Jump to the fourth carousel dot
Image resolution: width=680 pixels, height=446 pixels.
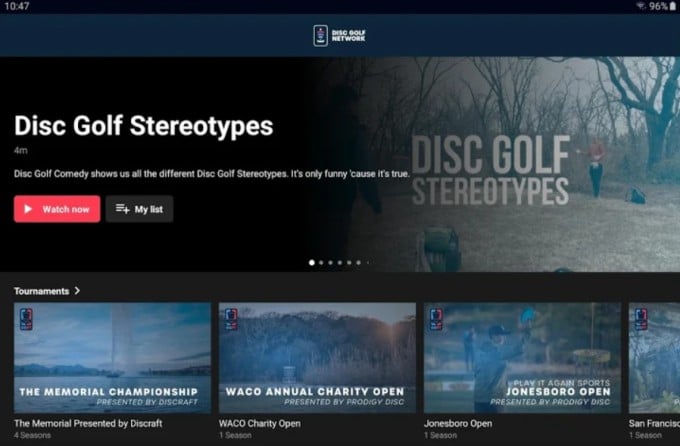coord(340,262)
